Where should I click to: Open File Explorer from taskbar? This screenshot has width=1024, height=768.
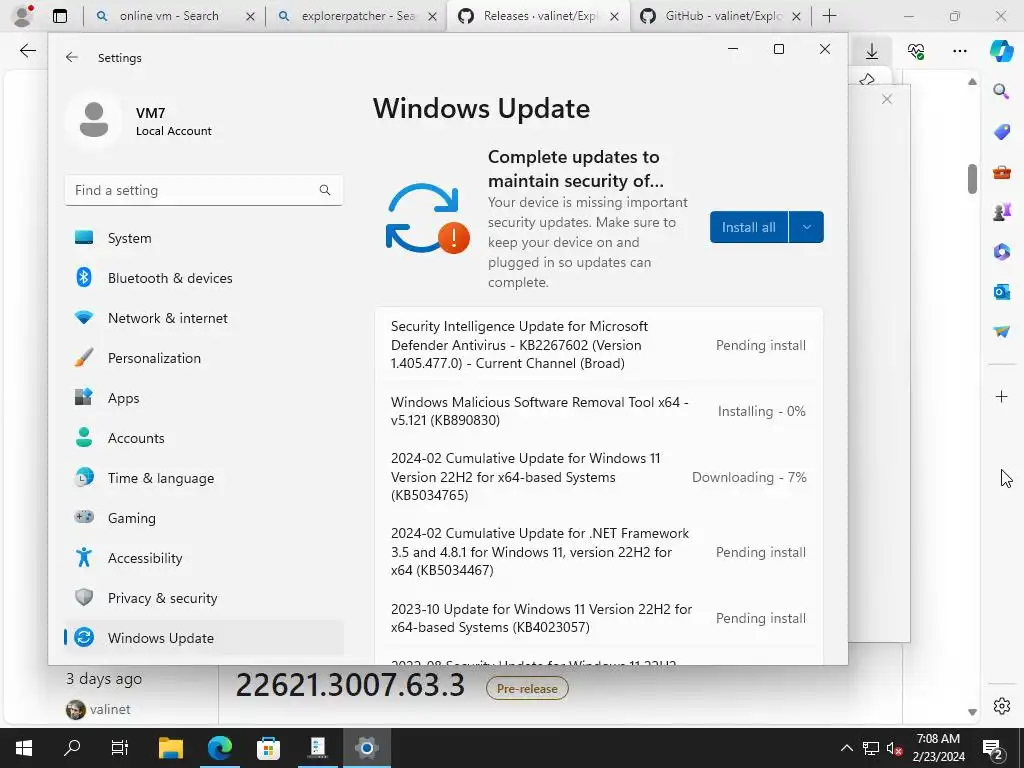(x=171, y=748)
